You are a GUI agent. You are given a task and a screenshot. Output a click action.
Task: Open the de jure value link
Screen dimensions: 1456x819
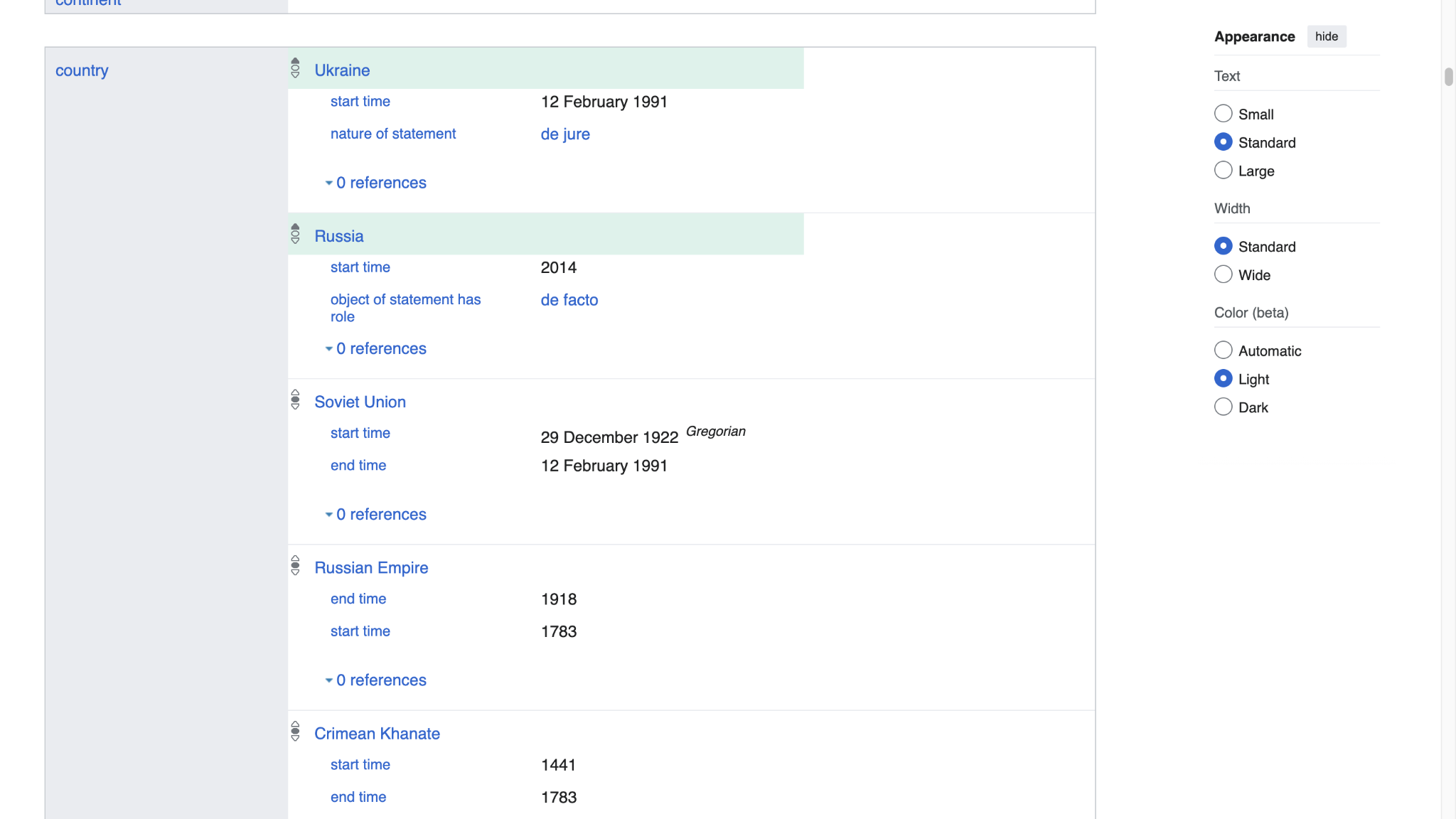point(565,134)
